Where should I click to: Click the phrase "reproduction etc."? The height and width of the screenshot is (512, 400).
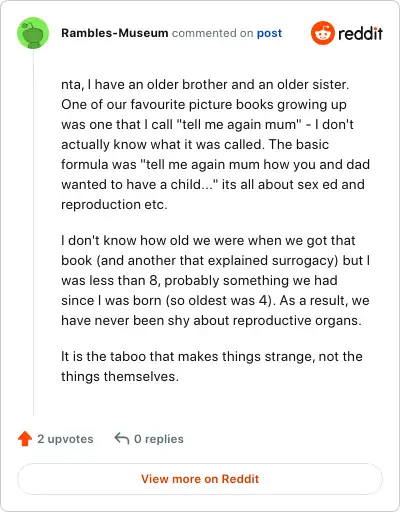coord(114,204)
